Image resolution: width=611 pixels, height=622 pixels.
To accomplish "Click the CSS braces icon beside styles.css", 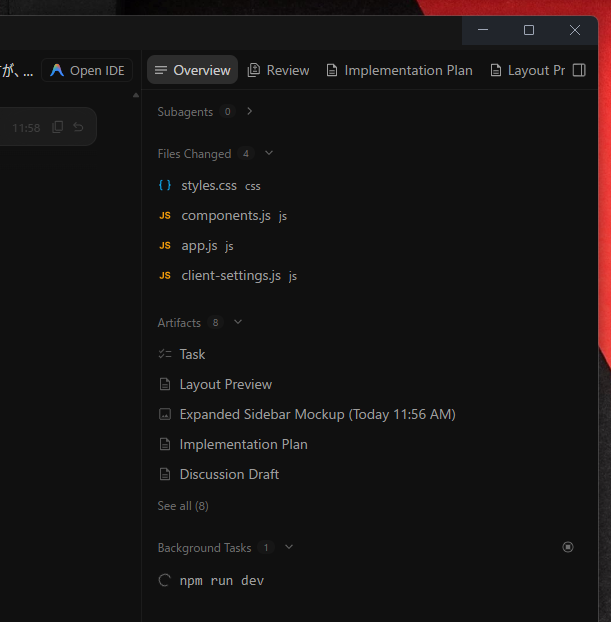I will click(165, 185).
